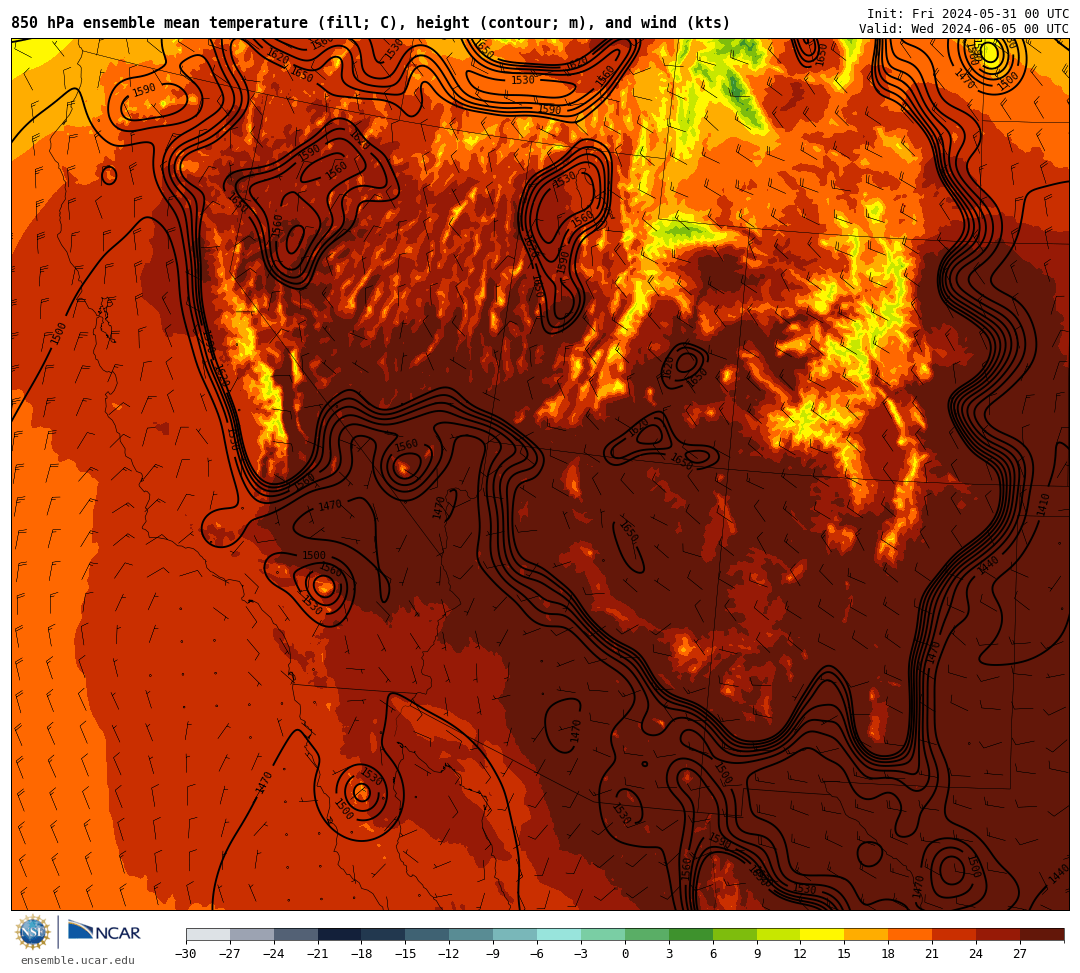Select the orange swatch between 18 and 21
This screenshot has height=973, width=1080.
pos(911,935)
